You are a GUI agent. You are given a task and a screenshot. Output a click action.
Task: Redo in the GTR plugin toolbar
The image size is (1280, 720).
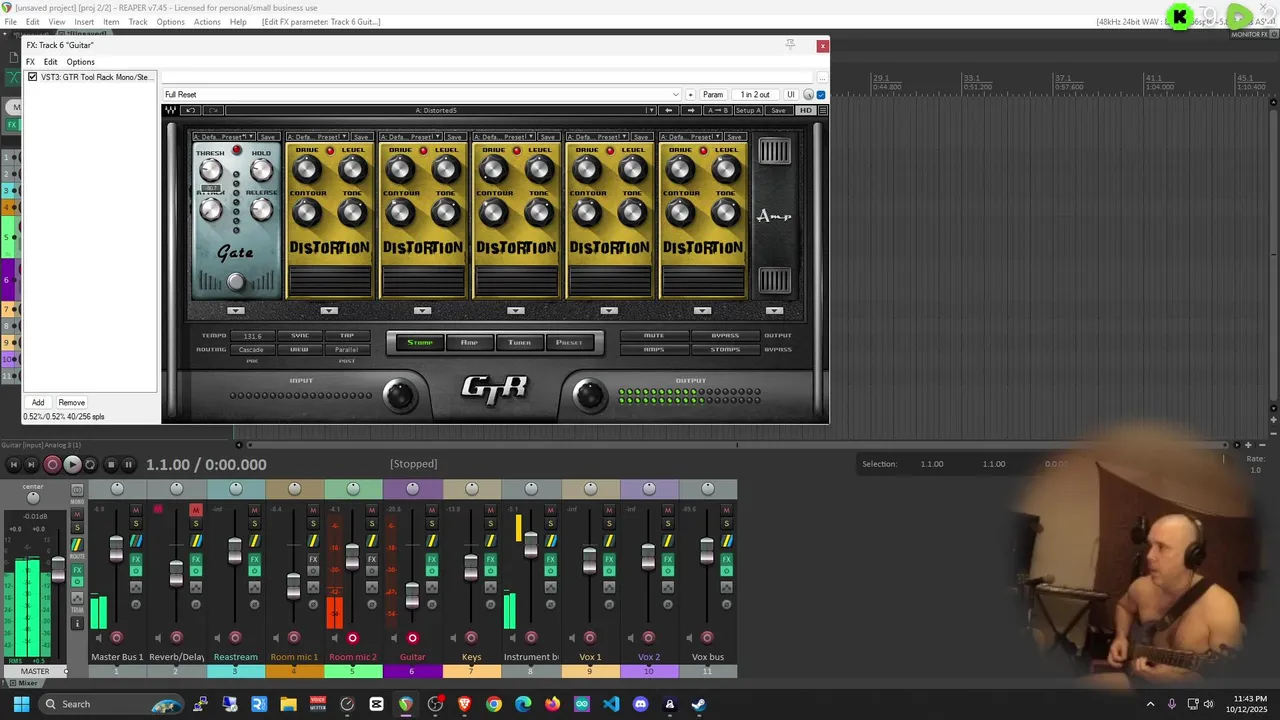212,110
